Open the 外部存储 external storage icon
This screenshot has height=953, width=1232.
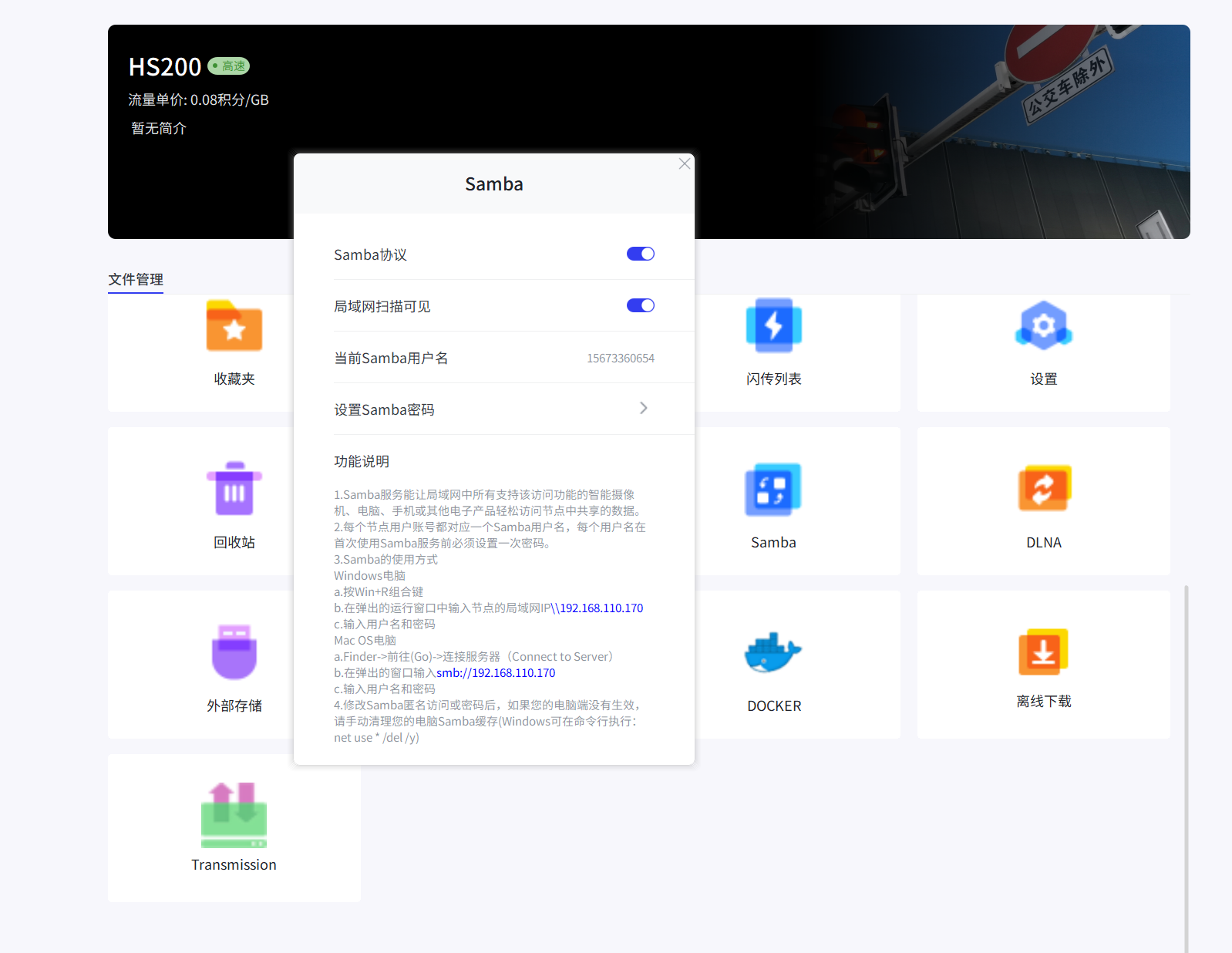[234, 652]
